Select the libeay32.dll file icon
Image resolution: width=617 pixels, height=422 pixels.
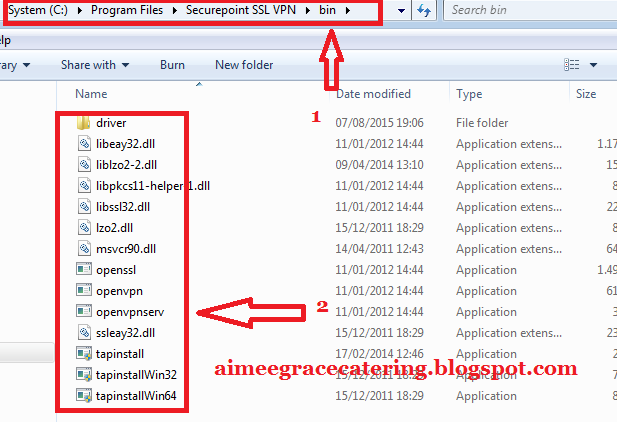[x=84, y=144]
